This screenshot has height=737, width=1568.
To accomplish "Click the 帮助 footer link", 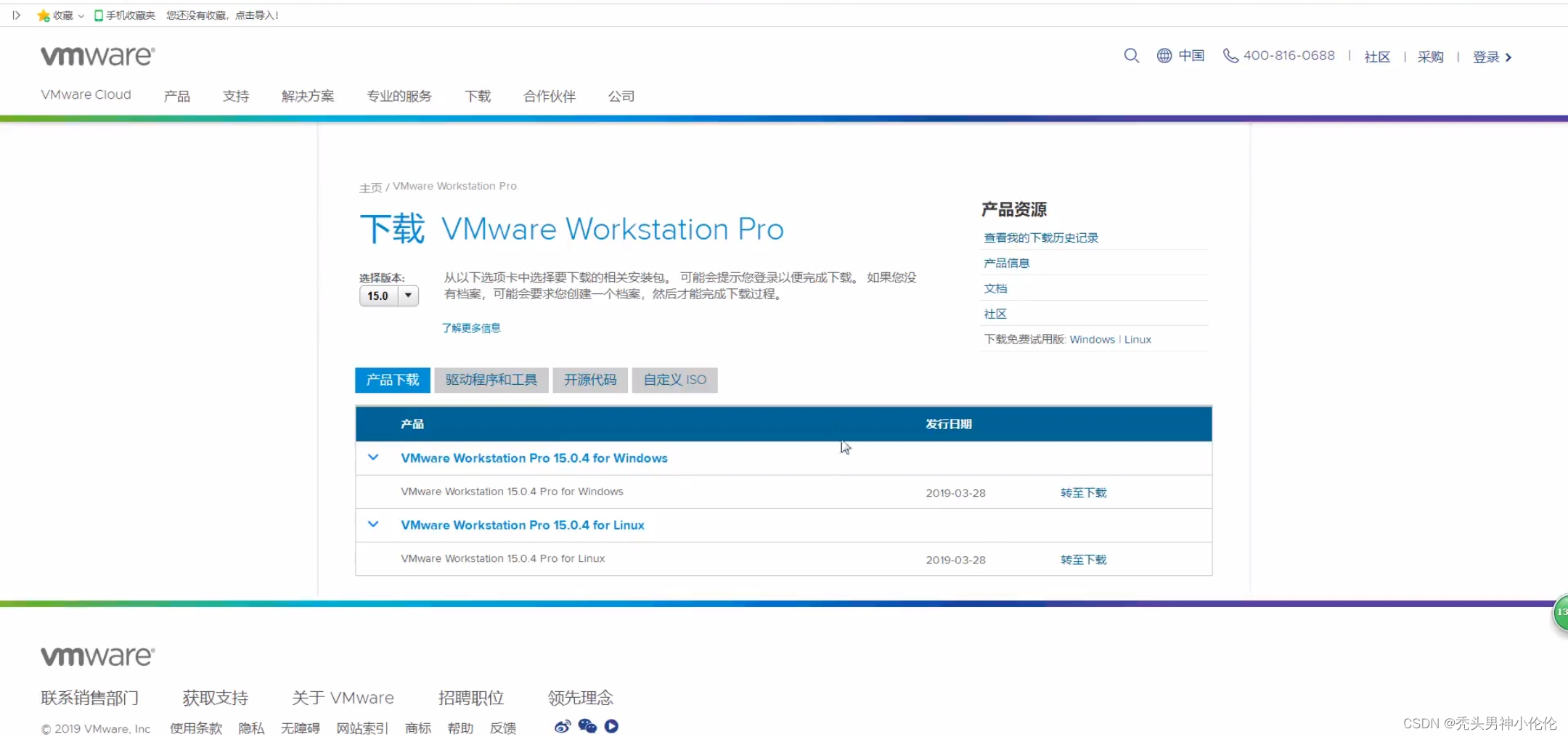I will 460,728.
